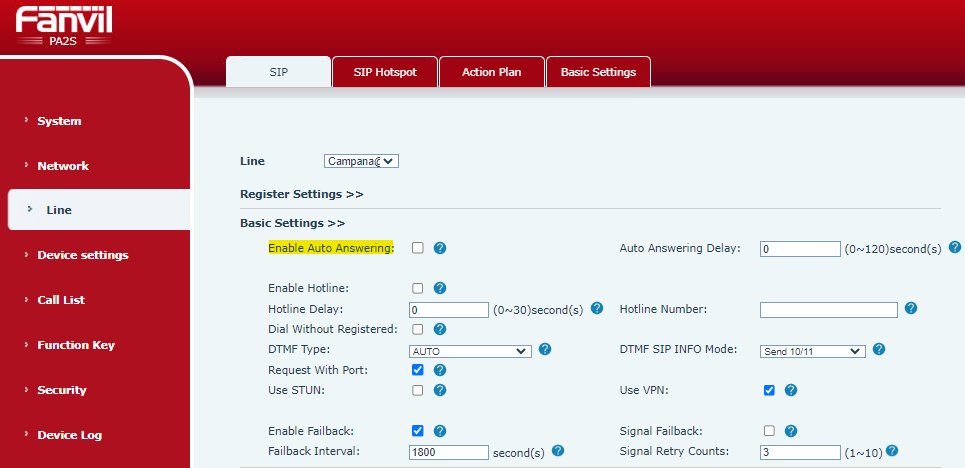The width and height of the screenshot is (965, 468).
Task: Open the Line selection dropdown
Action: [x=361, y=161]
